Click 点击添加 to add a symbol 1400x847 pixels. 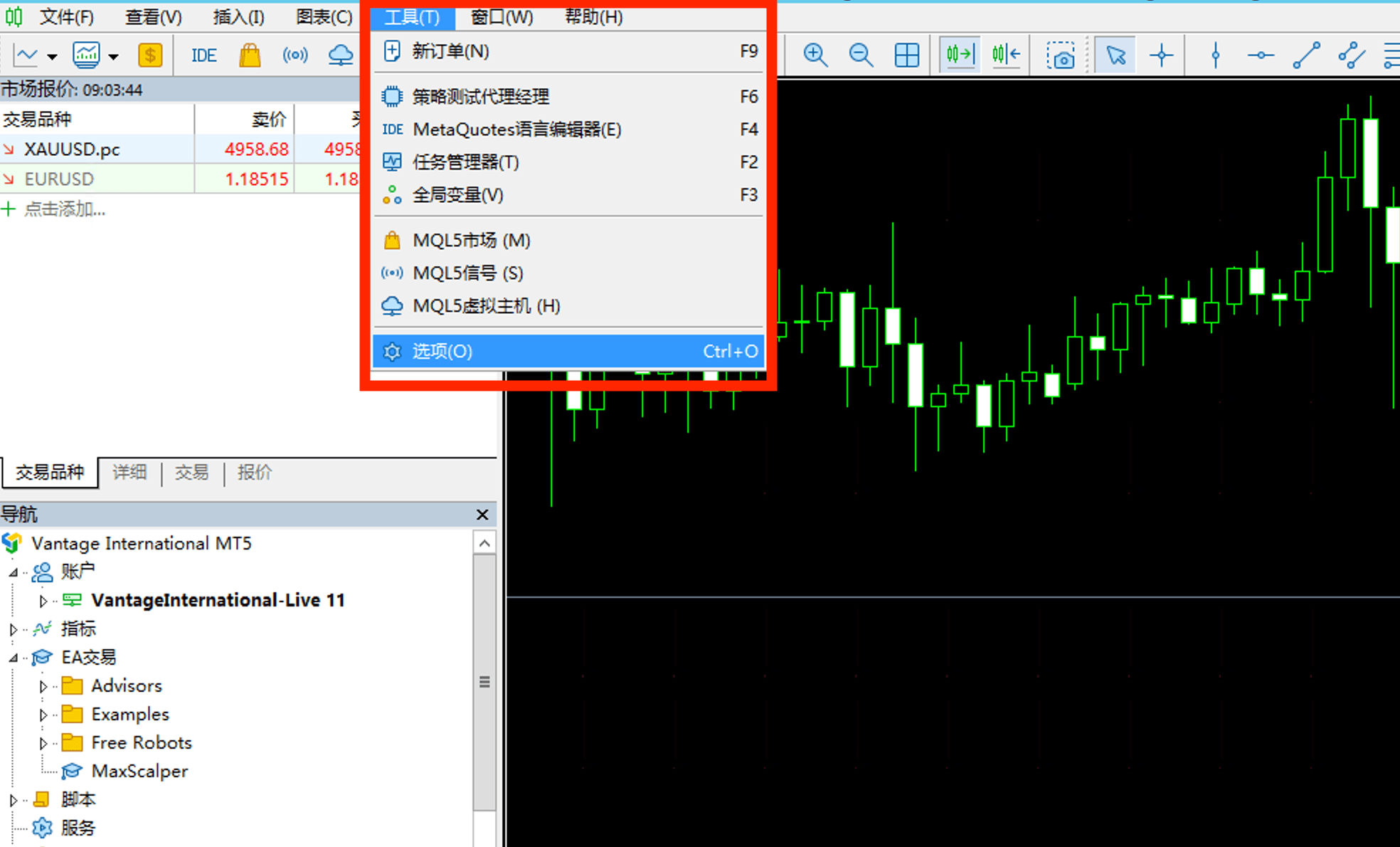point(64,209)
